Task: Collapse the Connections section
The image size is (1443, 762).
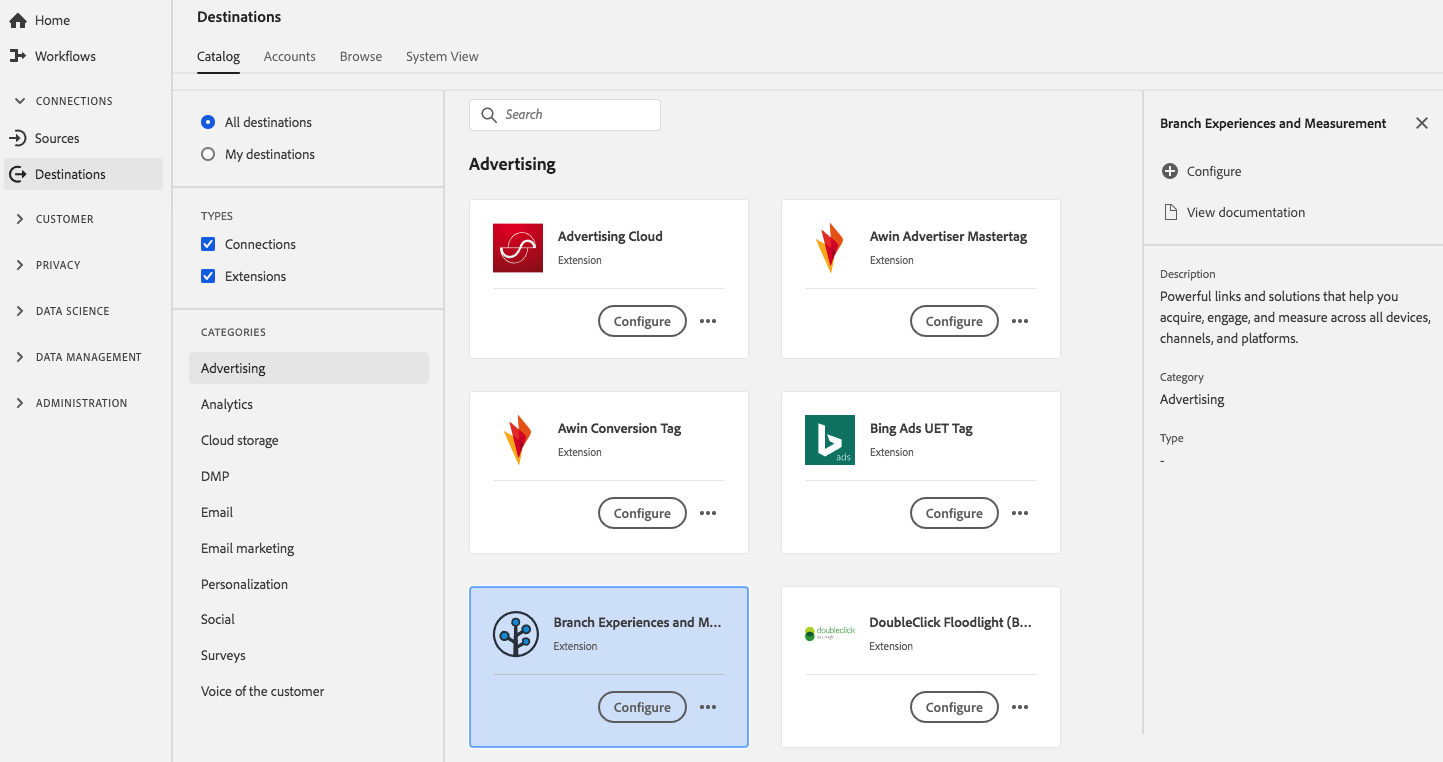Action: 20,101
